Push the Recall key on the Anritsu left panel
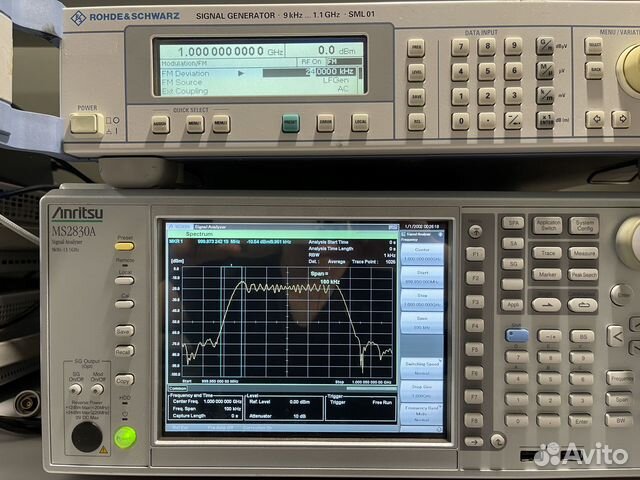Image resolution: width=640 pixels, height=480 pixels. coord(124,351)
